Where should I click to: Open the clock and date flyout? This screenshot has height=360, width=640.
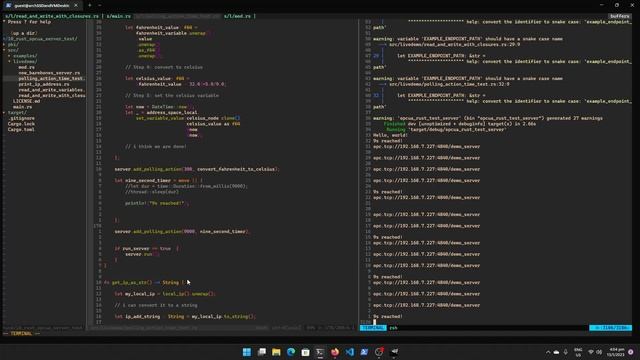pyautogui.click(x=616, y=352)
